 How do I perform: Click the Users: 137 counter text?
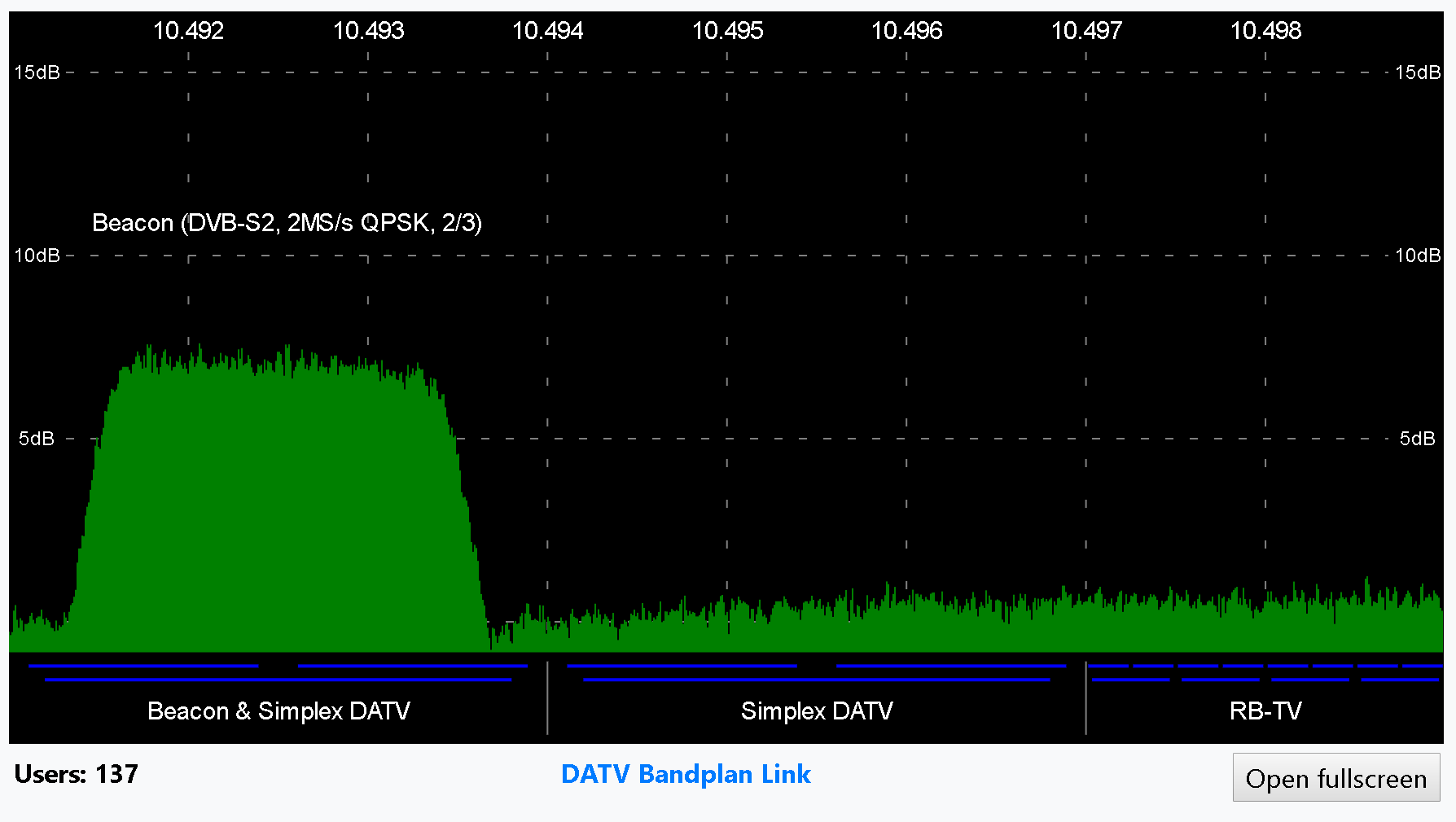(77, 774)
